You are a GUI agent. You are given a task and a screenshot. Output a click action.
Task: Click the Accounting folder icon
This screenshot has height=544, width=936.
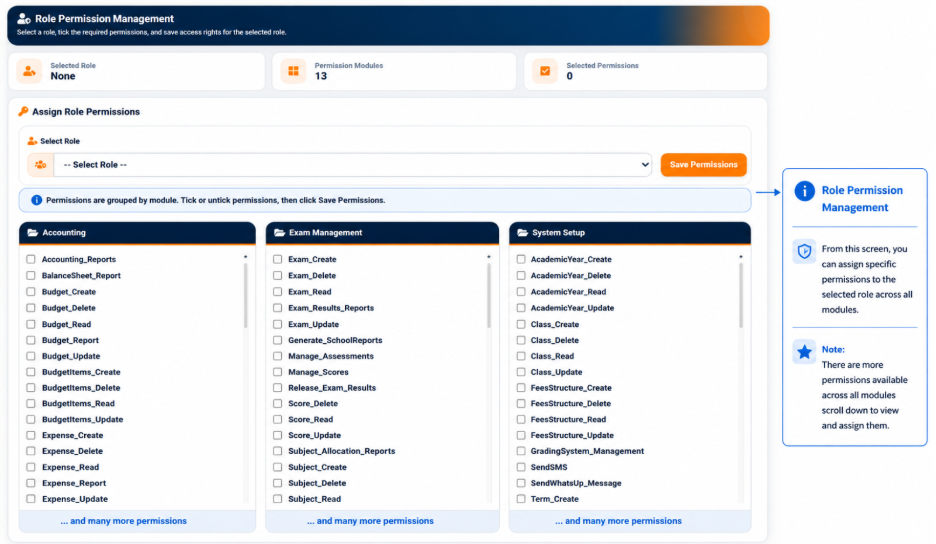pyautogui.click(x=33, y=233)
